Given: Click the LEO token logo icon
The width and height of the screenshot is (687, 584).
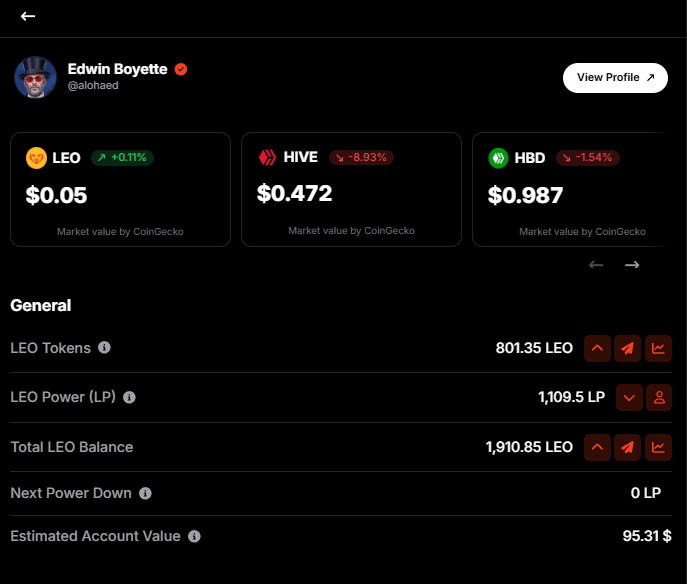Looking at the screenshot, I should [36, 158].
